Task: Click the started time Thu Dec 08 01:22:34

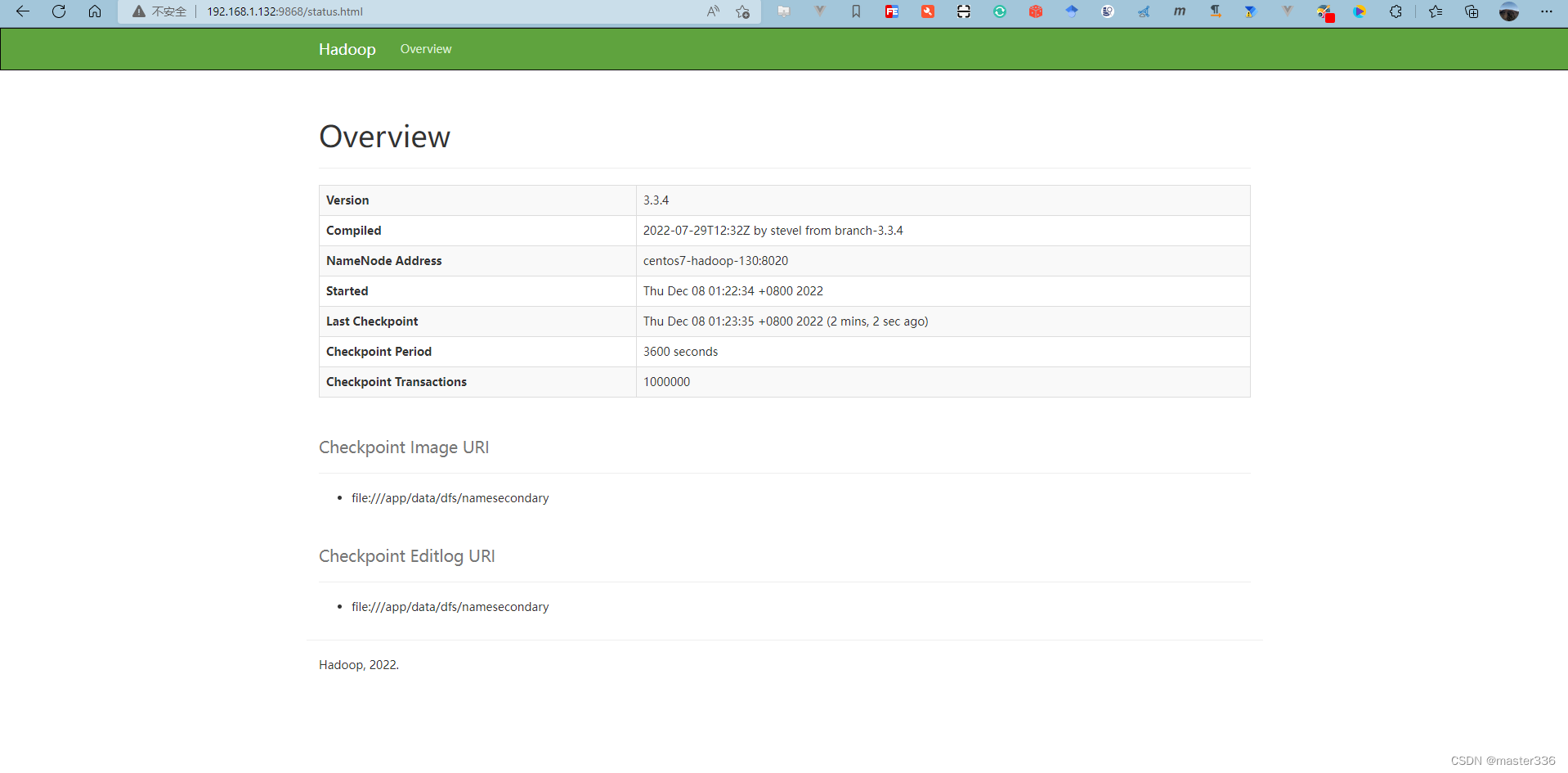Action: [x=733, y=291]
